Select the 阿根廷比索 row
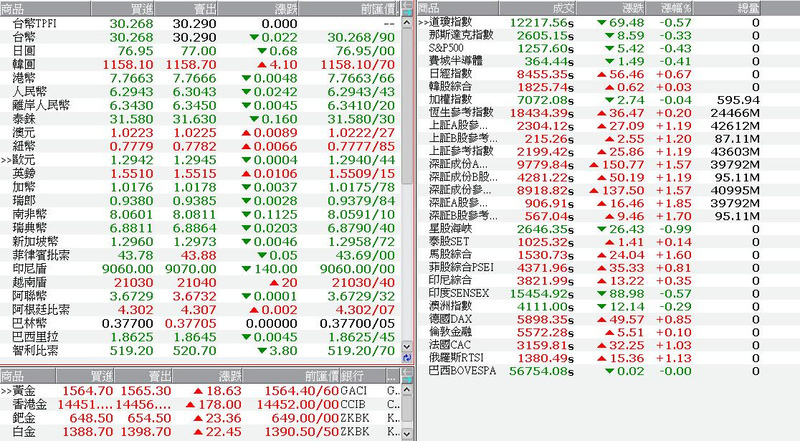Screen dimensions: 800x441 point(199,310)
